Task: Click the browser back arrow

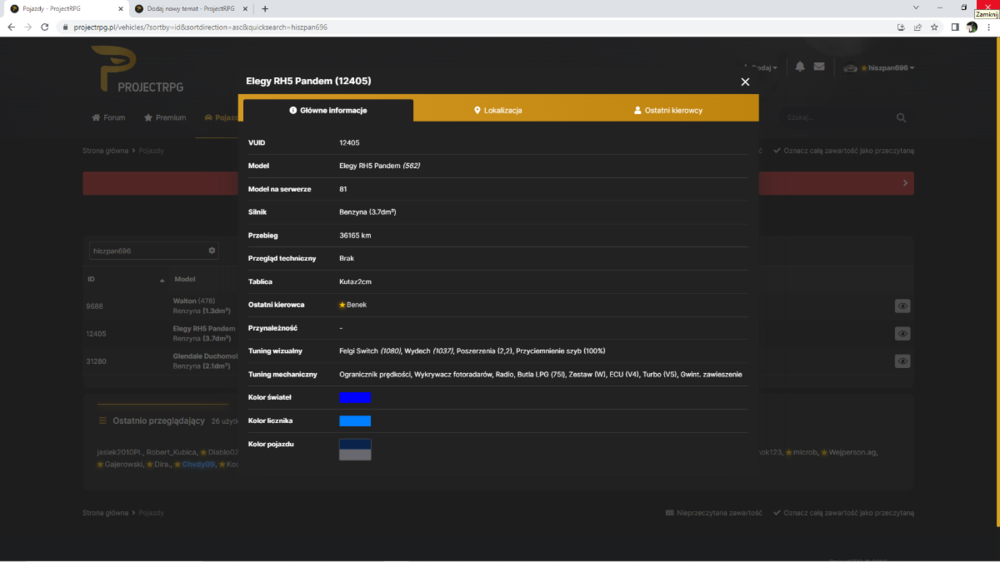Action: click(11, 27)
